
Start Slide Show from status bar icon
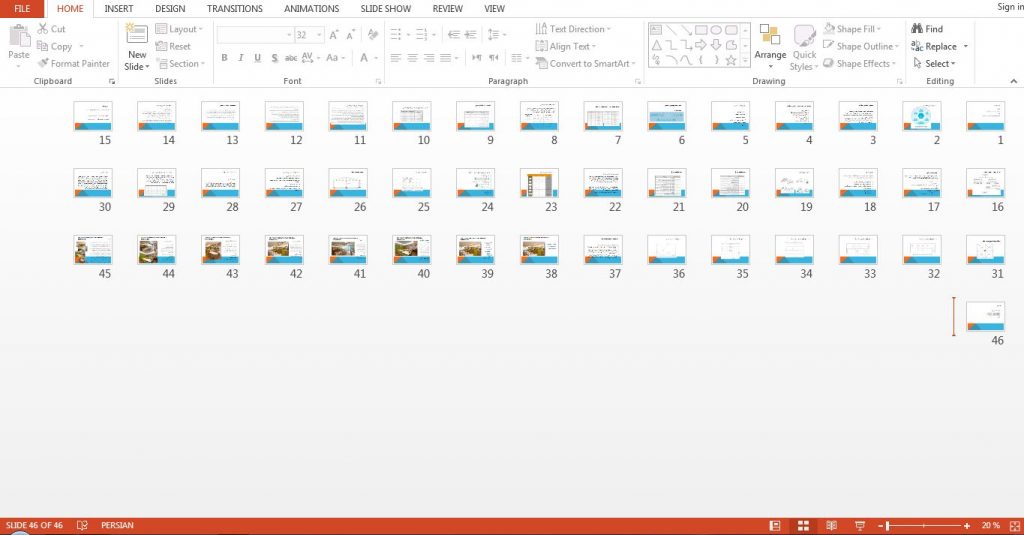[x=860, y=525]
